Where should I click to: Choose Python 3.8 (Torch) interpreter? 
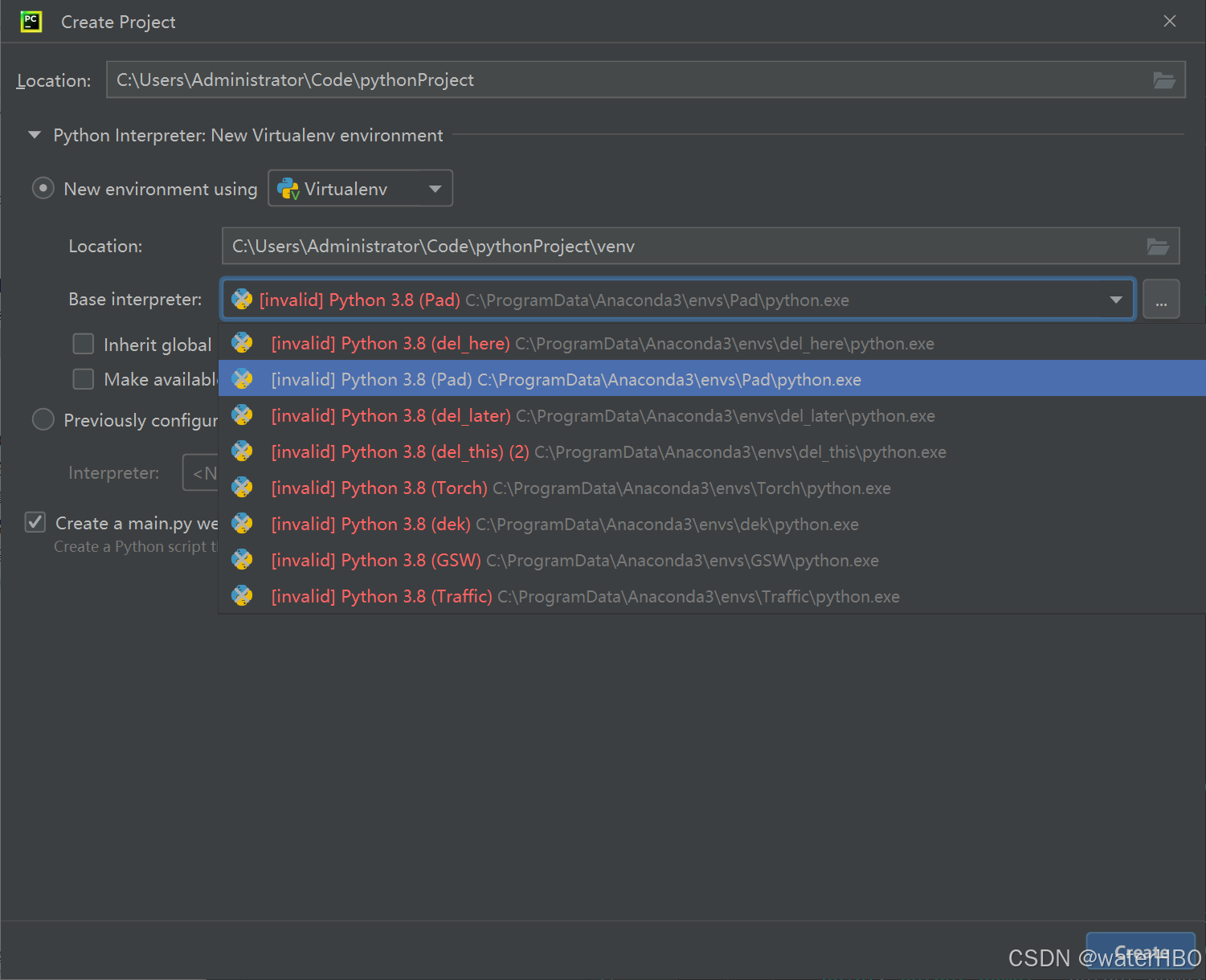712,488
